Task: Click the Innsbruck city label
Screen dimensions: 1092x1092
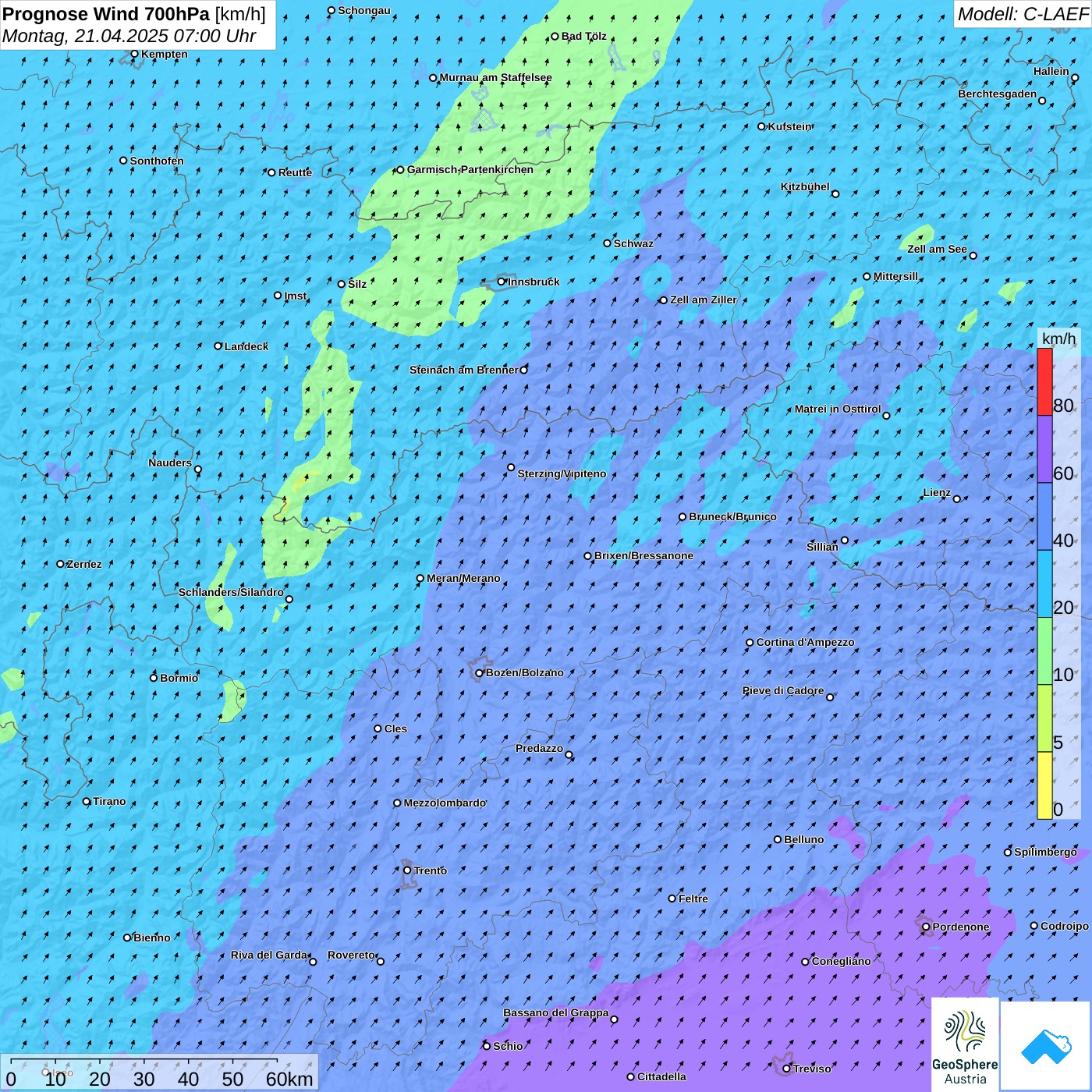Action: pyautogui.click(x=534, y=282)
